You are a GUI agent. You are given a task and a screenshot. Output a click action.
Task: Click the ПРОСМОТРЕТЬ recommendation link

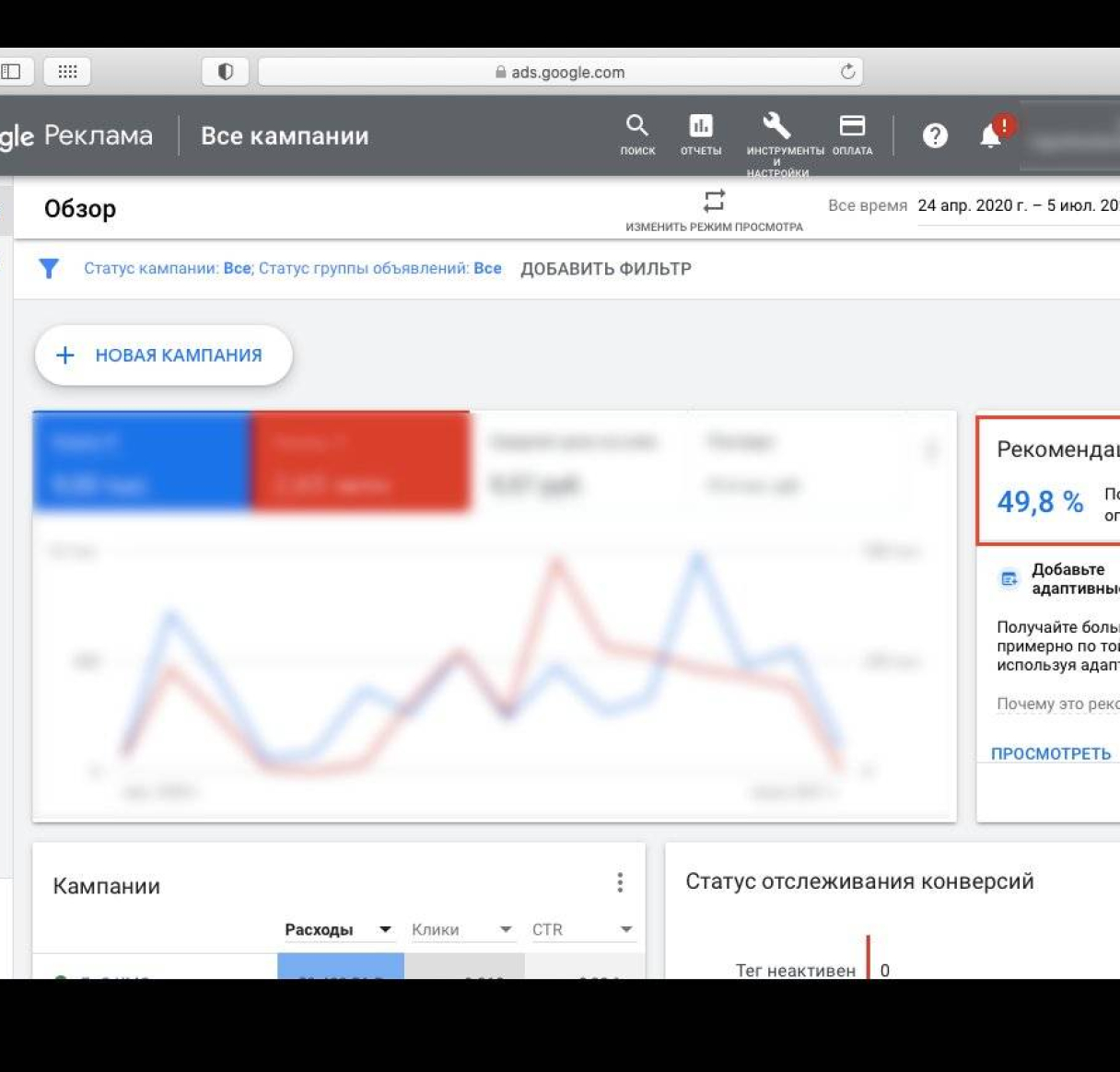point(1051,753)
